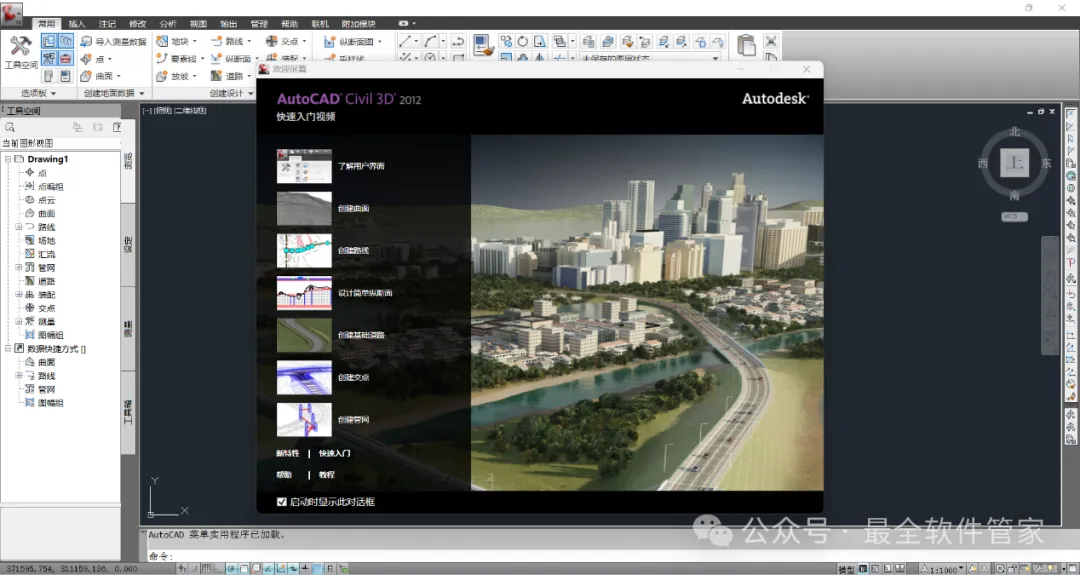
Task: Switch to the 输出 Output ribbon tab
Action: click(228, 23)
